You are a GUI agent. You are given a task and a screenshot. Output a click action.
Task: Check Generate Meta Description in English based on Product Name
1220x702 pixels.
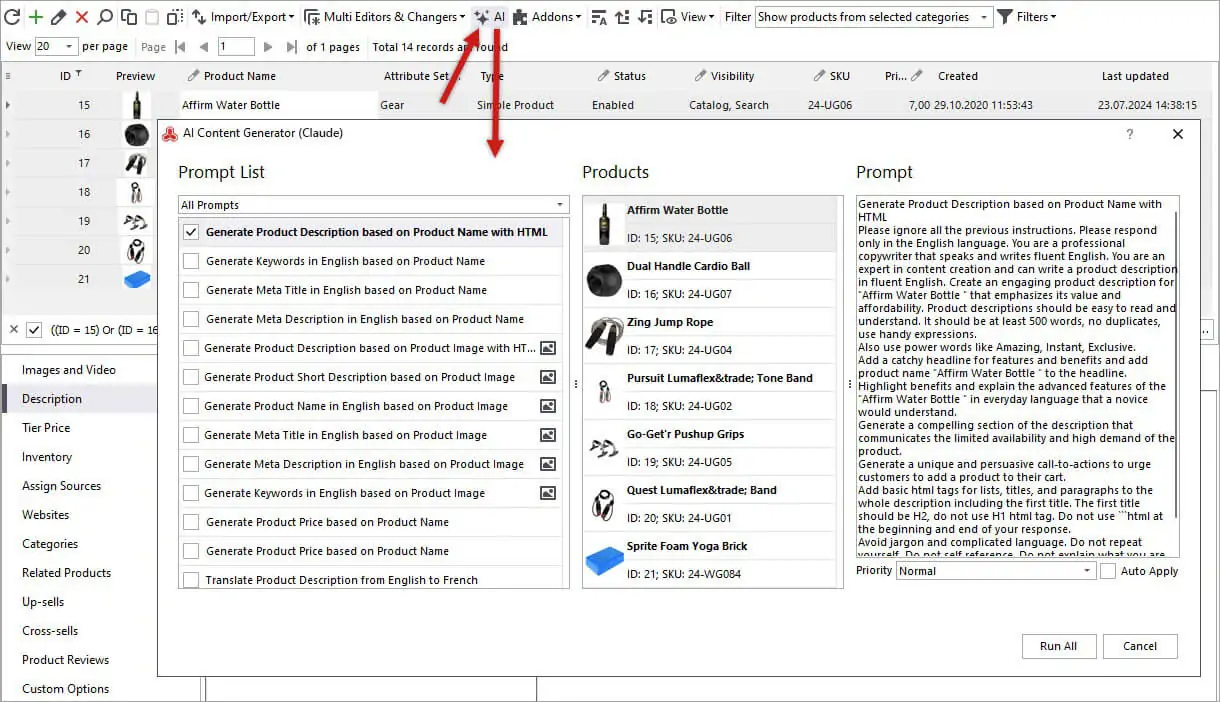coord(191,319)
